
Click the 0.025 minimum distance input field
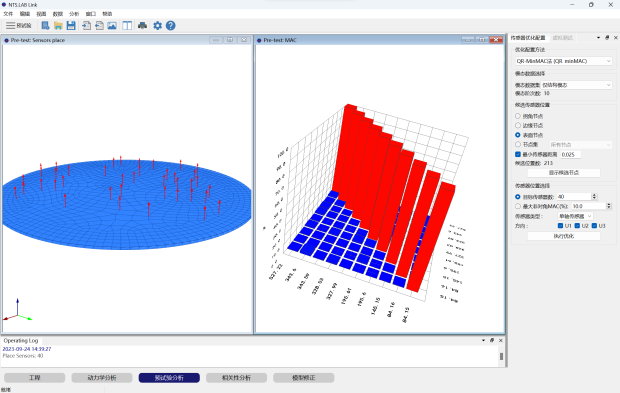571,155
